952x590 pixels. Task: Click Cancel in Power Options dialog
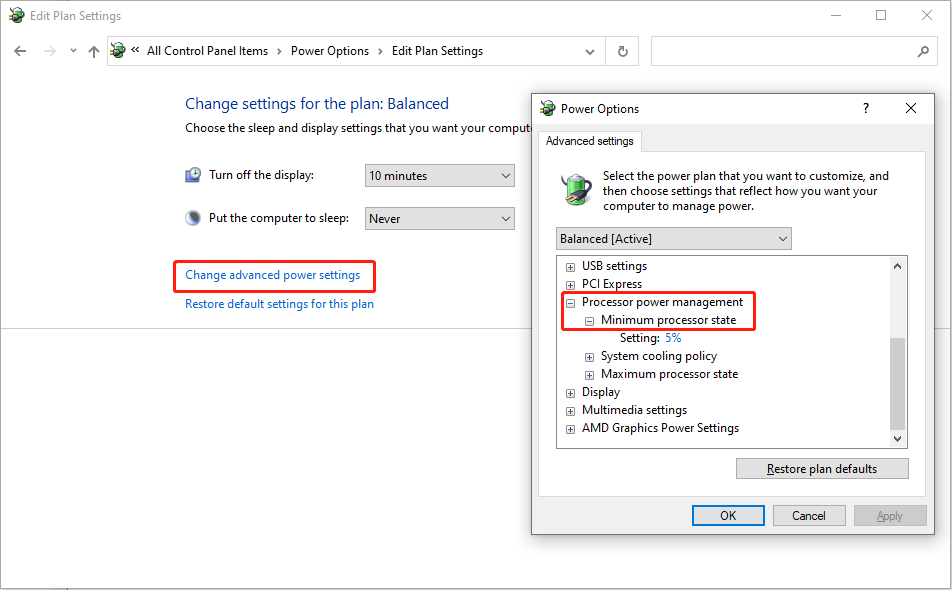tap(809, 515)
